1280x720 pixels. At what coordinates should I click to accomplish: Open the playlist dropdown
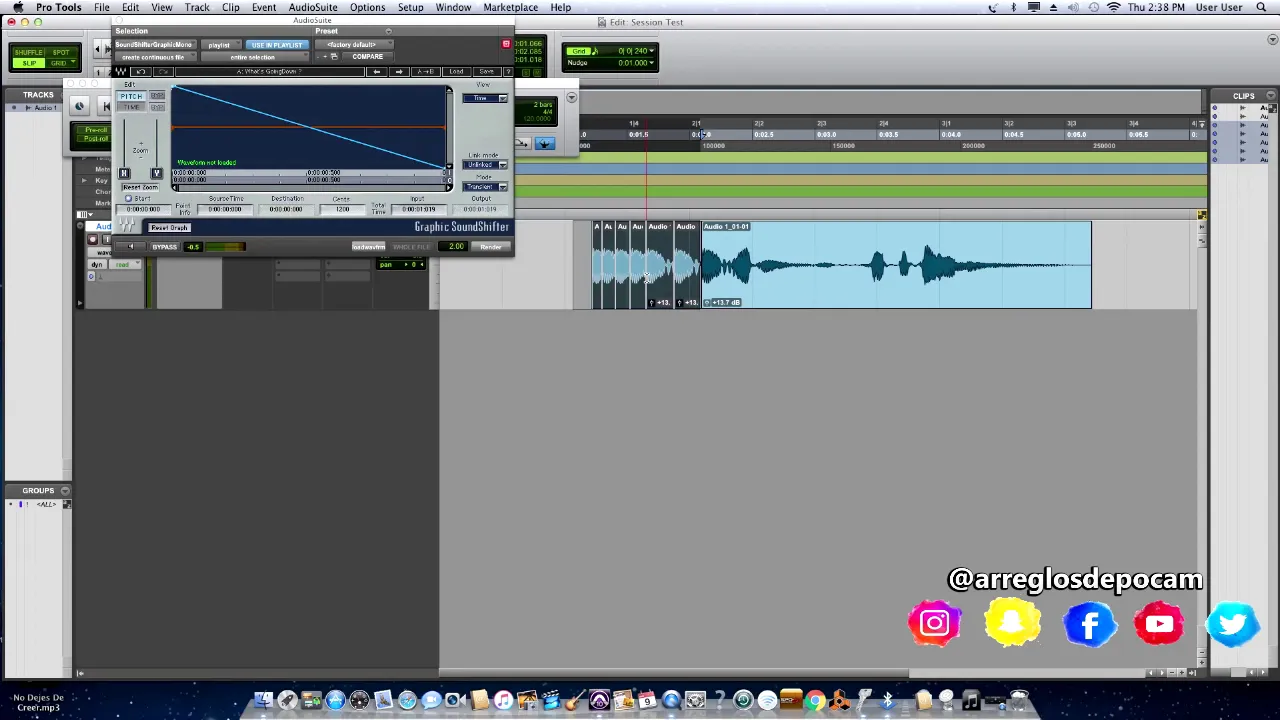221,45
